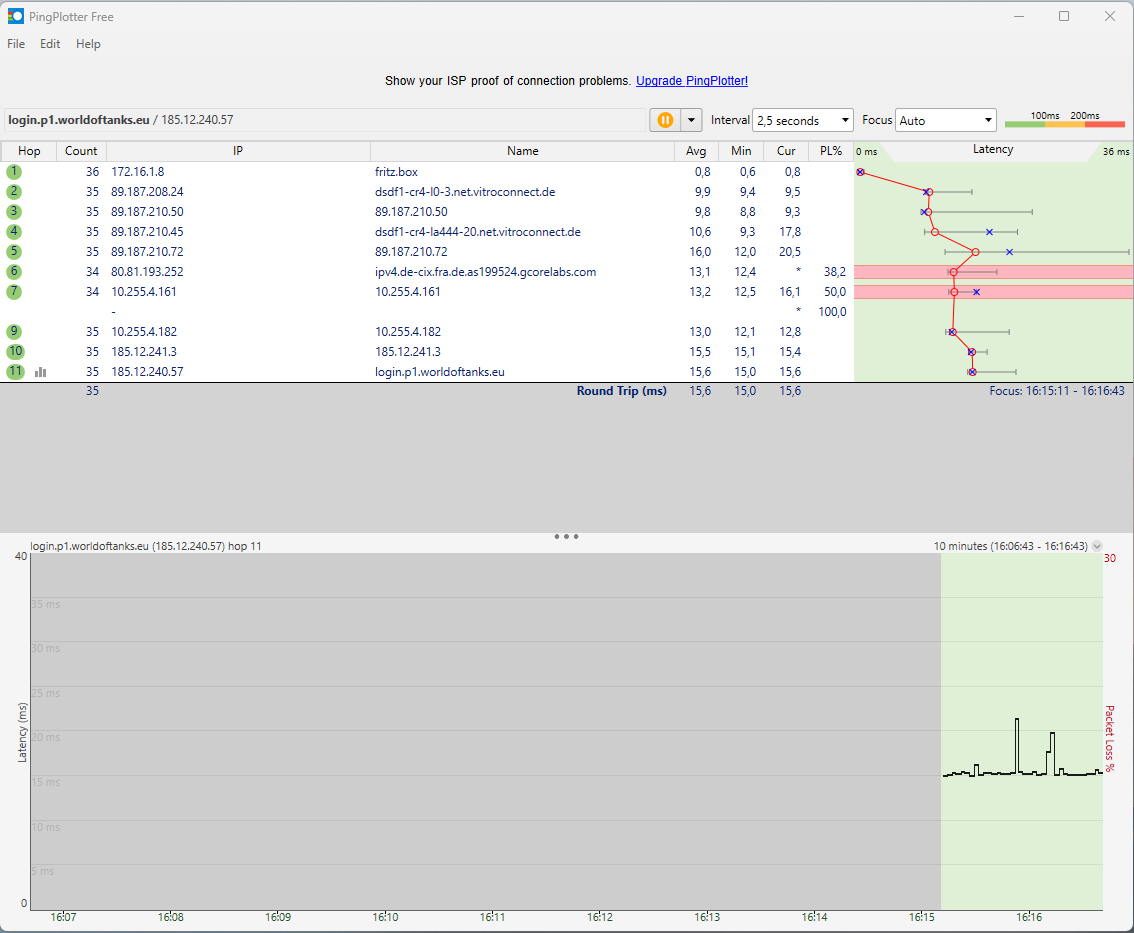The height and width of the screenshot is (933, 1134).
Task: Click the Name column header
Action: (522, 150)
